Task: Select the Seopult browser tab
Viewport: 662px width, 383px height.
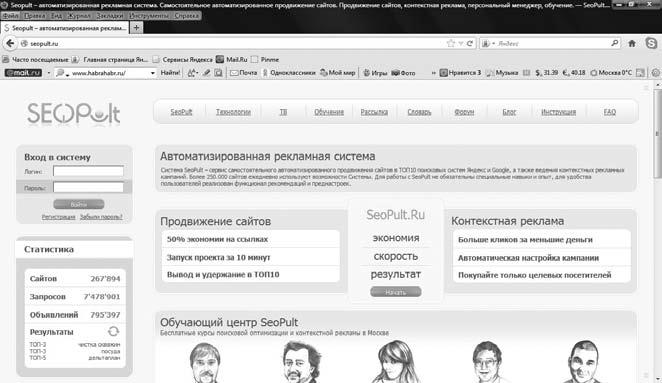Action: pyautogui.click(x=65, y=28)
